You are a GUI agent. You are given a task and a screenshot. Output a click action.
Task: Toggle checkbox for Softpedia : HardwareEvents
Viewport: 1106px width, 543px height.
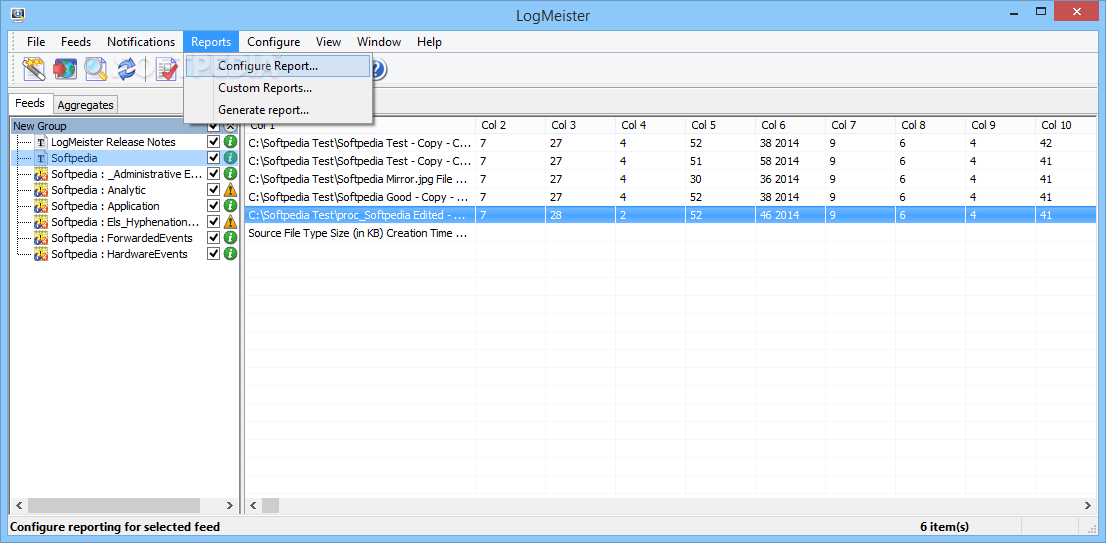214,254
